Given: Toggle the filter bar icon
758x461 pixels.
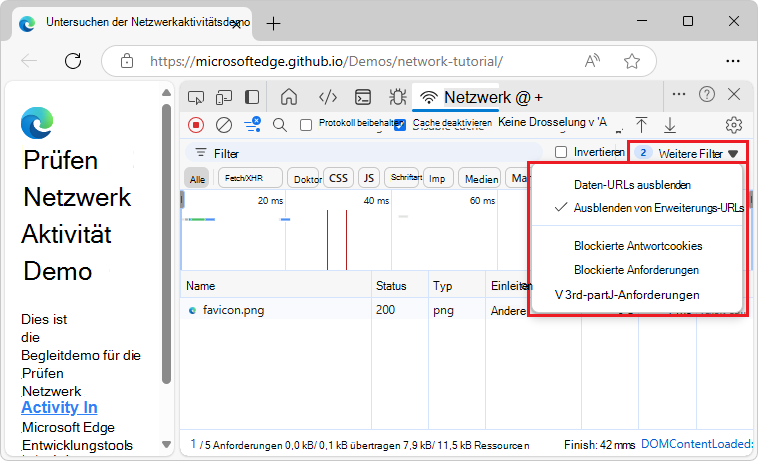Looking at the screenshot, I should [x=252, y=125].
